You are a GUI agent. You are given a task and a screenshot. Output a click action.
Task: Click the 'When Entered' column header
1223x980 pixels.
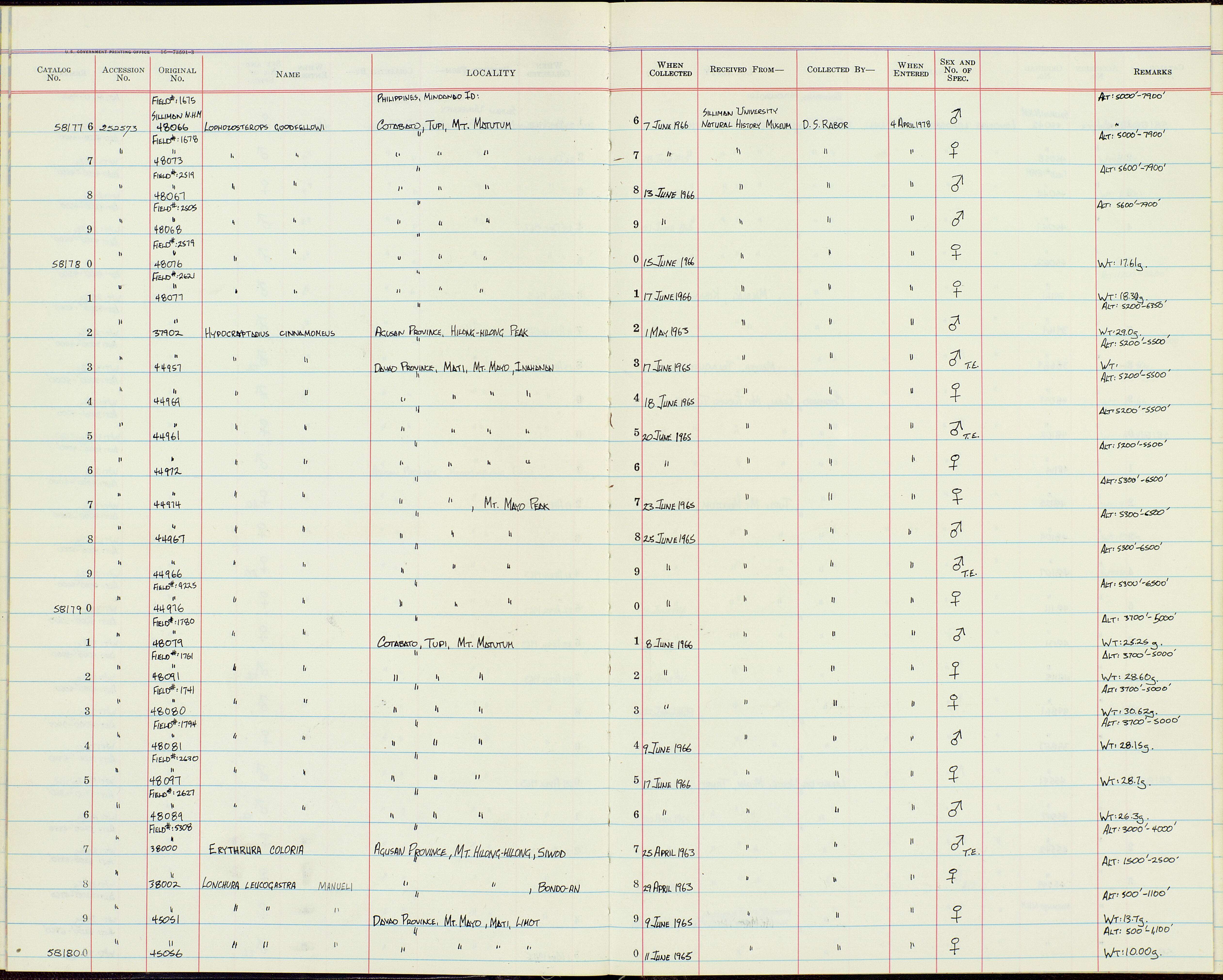click(x=911, y=69)
